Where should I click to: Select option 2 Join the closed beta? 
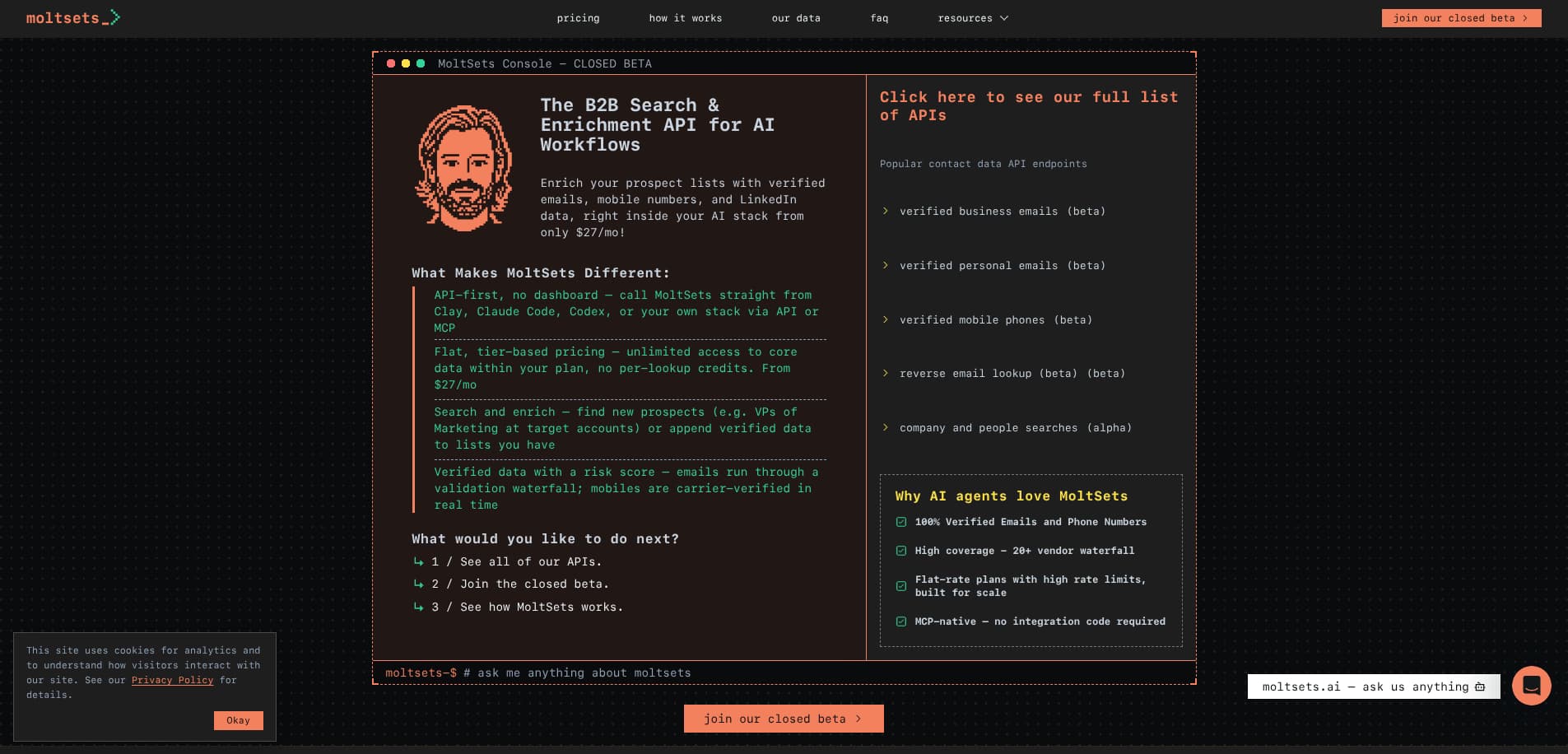(520, 584)
